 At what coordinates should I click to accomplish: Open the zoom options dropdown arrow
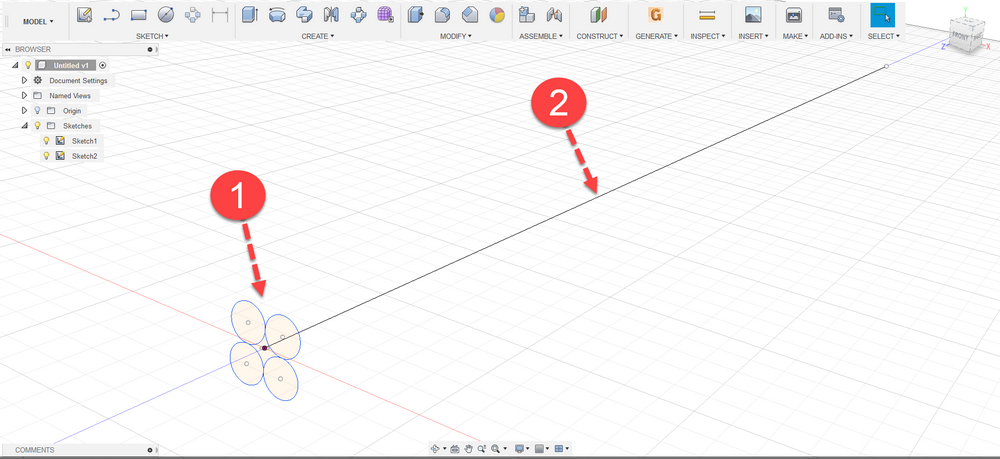504,449
